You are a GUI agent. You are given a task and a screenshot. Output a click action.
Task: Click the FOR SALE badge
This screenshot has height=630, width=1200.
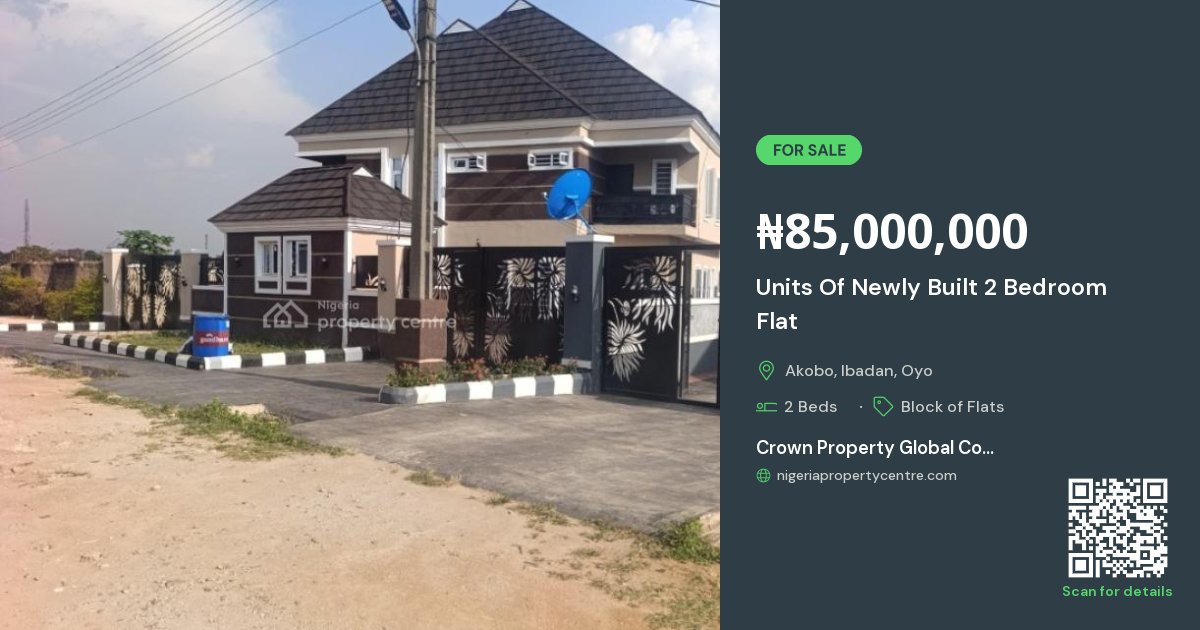pyautogui.click(x=808, y=150)
